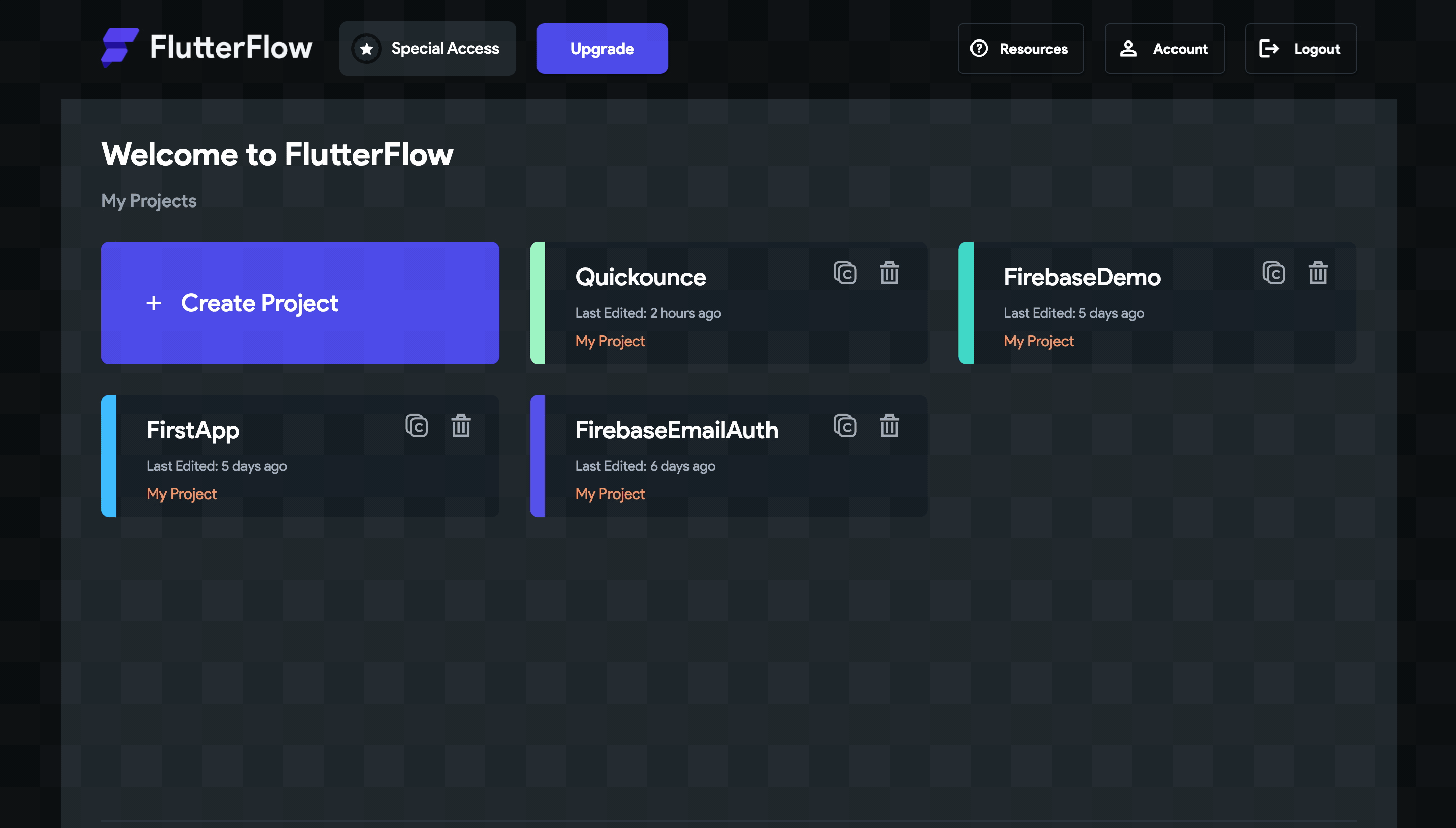
Task: Open the Special Access button
Action: tap(428, 49)
